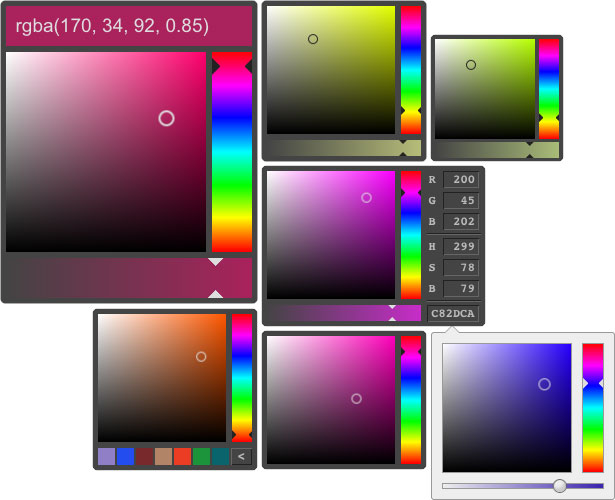Click the round opacity slider handle under blue picker
Viewport: 615px width, 500px height.
pyautogui.click(x=560, y=486)
